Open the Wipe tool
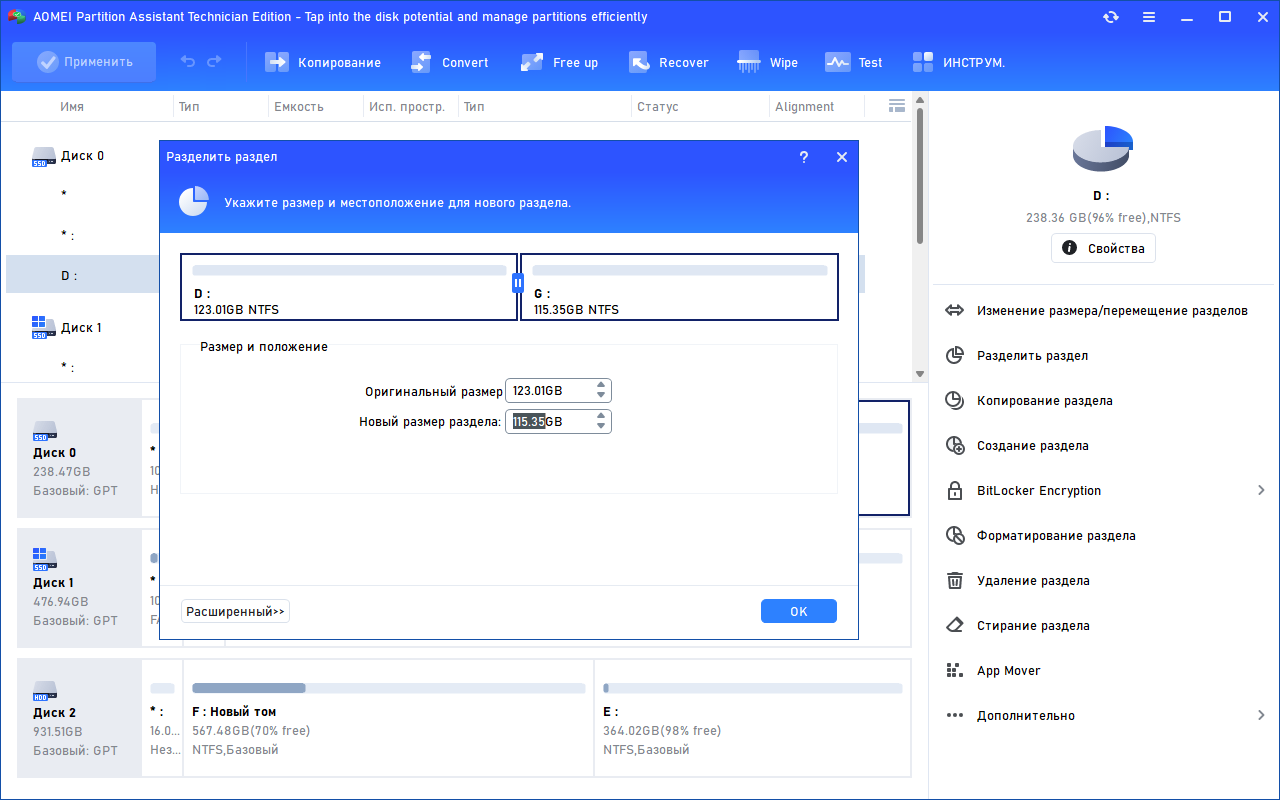 (x=767, y=62)
